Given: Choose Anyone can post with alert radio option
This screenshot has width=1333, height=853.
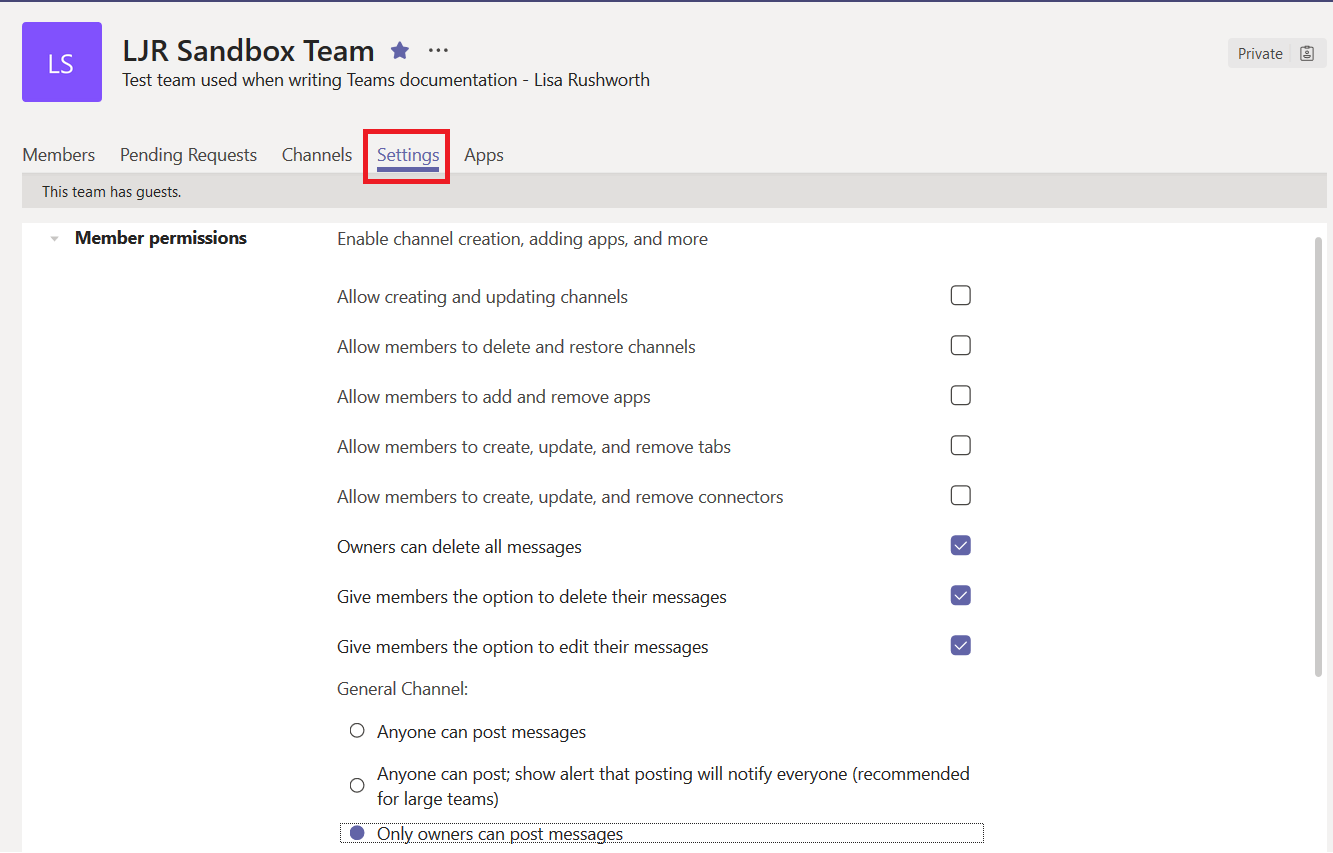Looking at the screenshot, I should (x=357, y=786).
